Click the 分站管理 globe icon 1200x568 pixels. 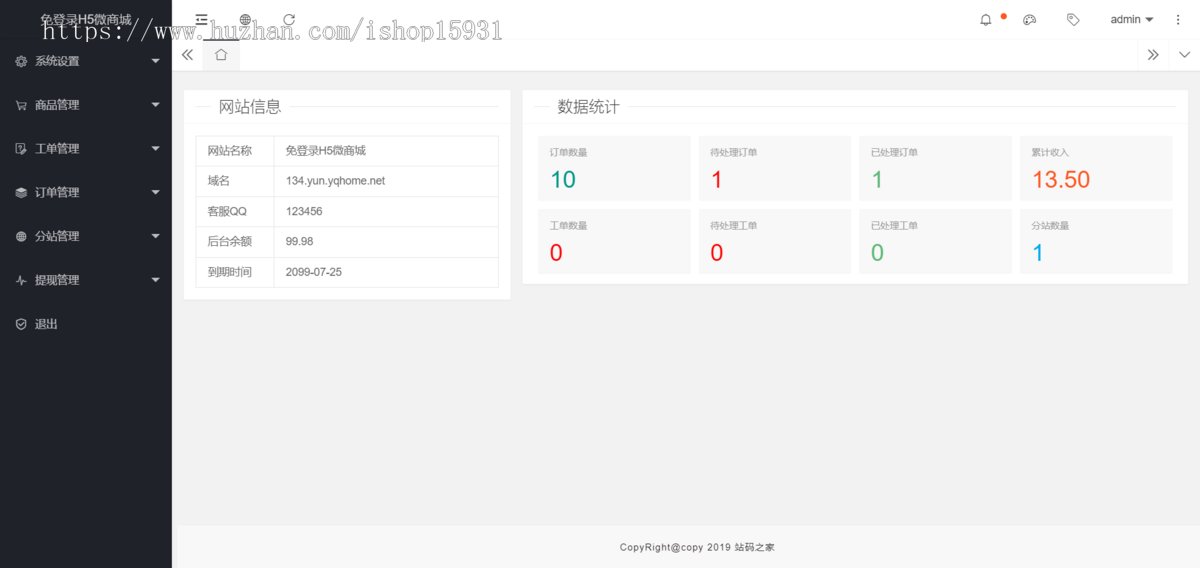pos(21,237)
